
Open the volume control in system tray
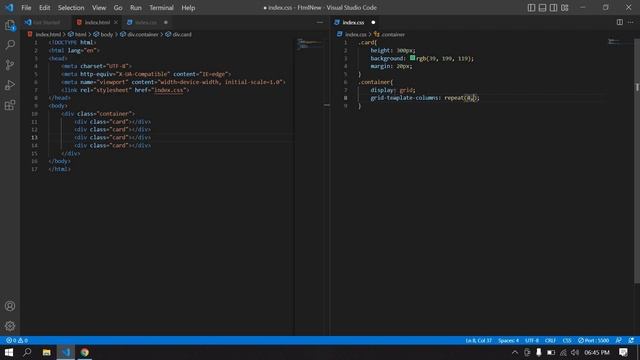coord(575,352)
